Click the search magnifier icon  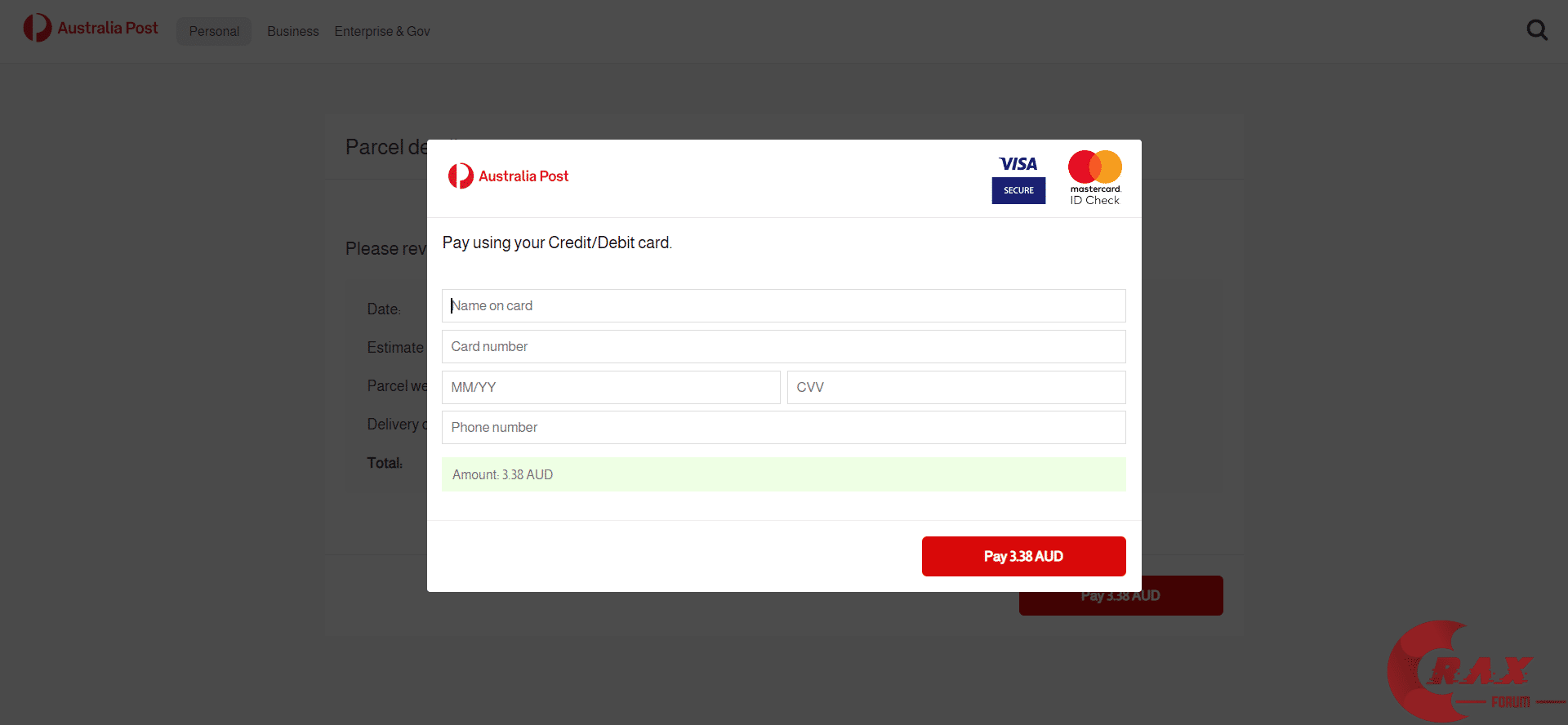pyautogui.click(x=1537, y=30)
